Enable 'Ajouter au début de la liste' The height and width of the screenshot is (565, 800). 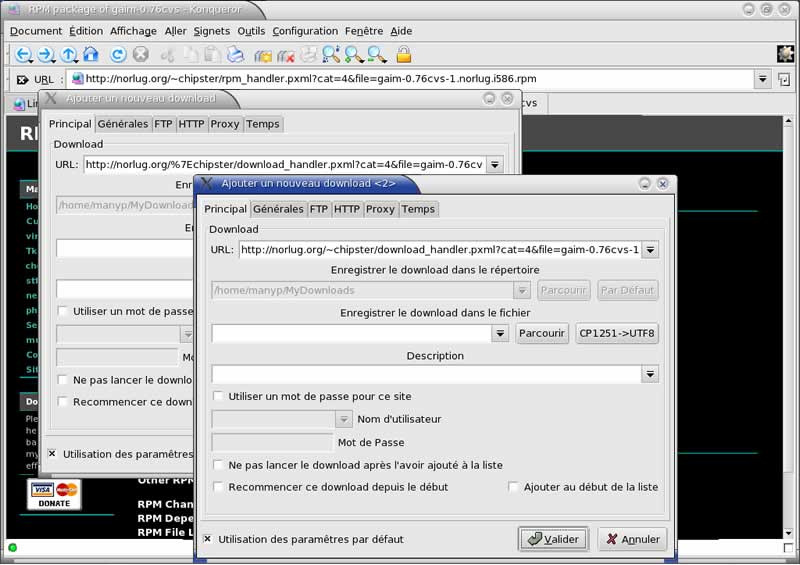(513, 487)
